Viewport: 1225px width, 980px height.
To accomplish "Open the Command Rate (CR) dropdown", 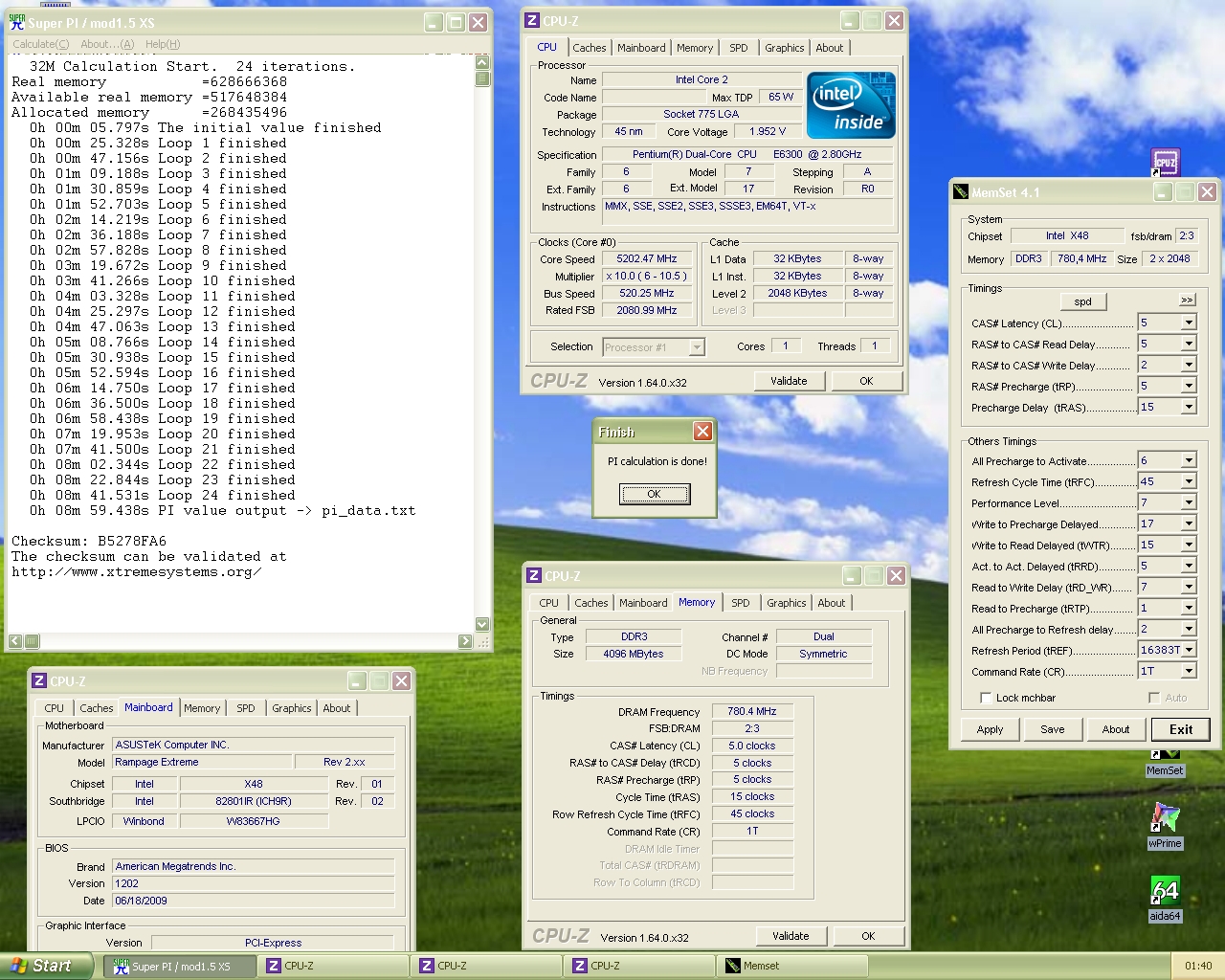I will (x=1189, y=671).
